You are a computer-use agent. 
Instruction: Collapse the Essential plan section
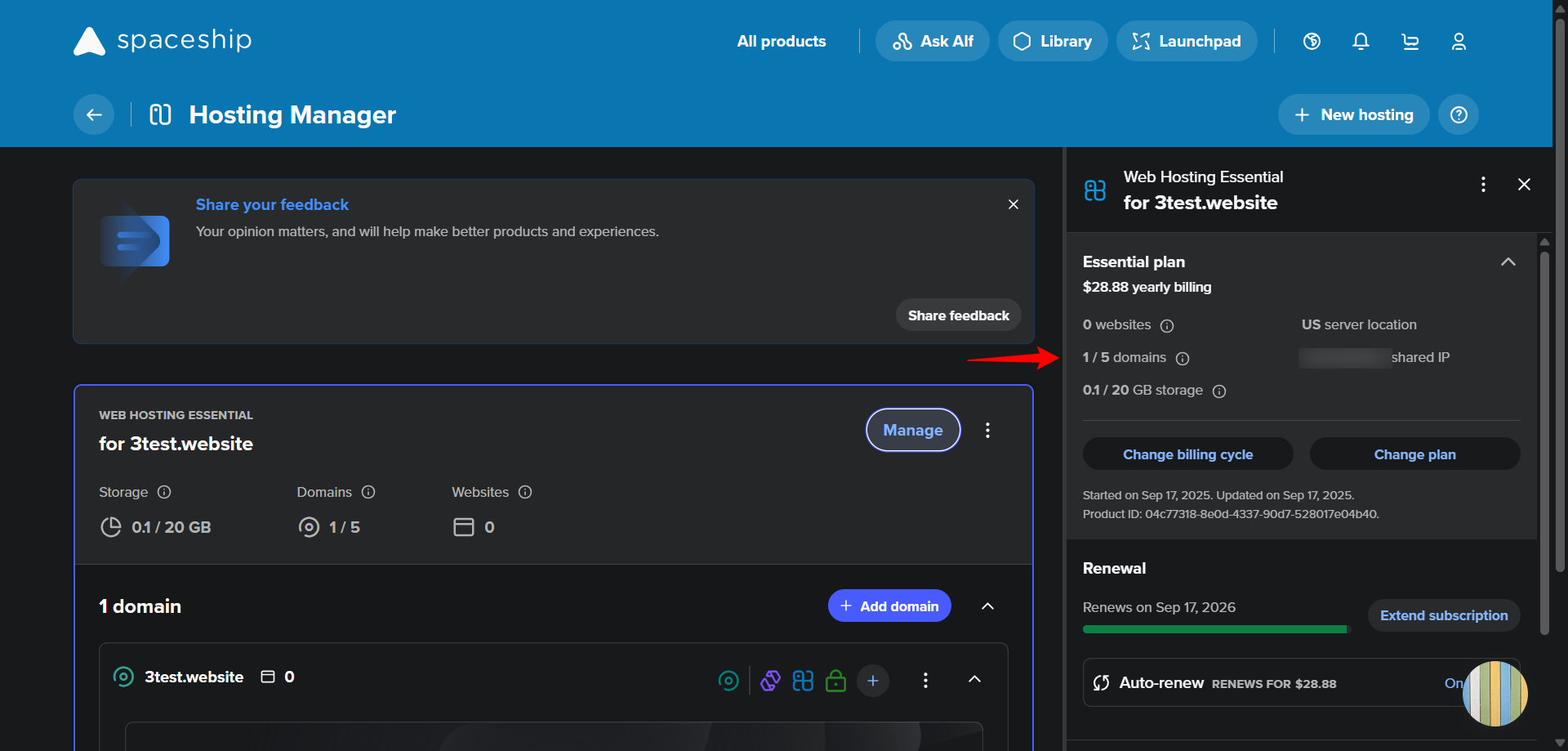(x=1508, y=262)
